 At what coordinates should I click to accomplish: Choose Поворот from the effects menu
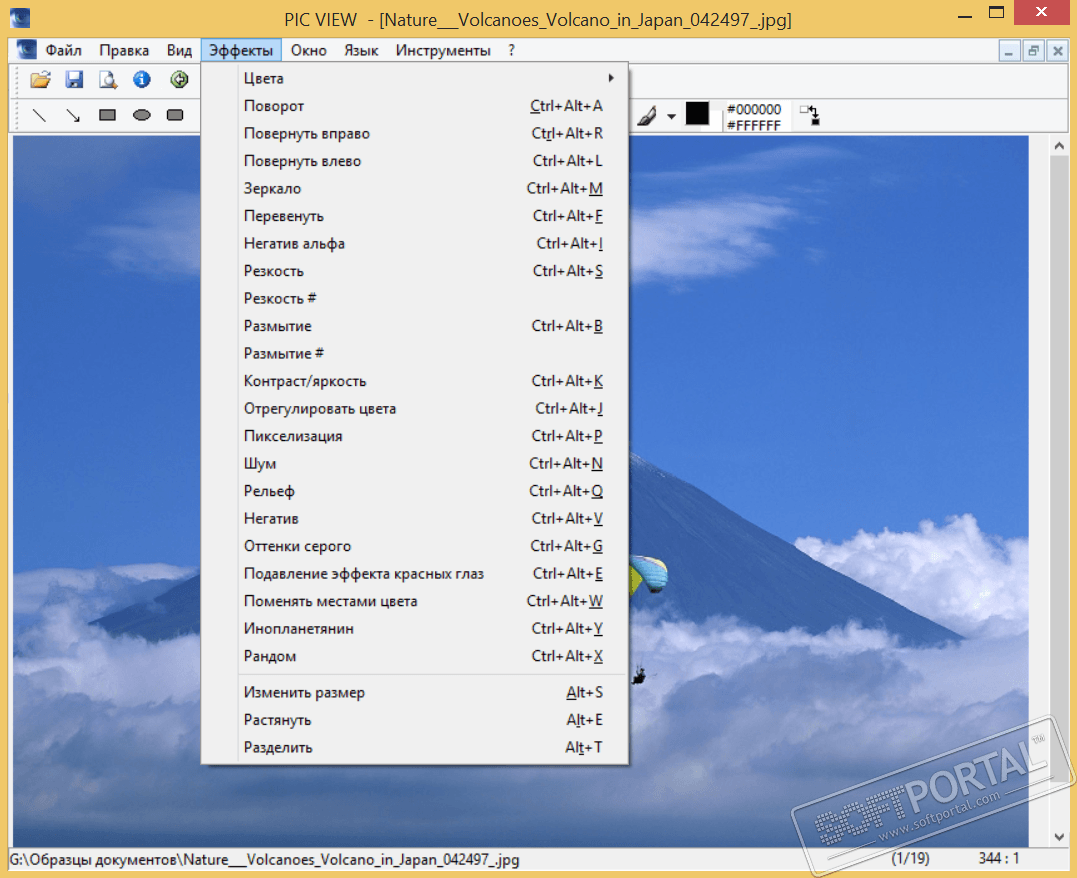click(415, 106)
